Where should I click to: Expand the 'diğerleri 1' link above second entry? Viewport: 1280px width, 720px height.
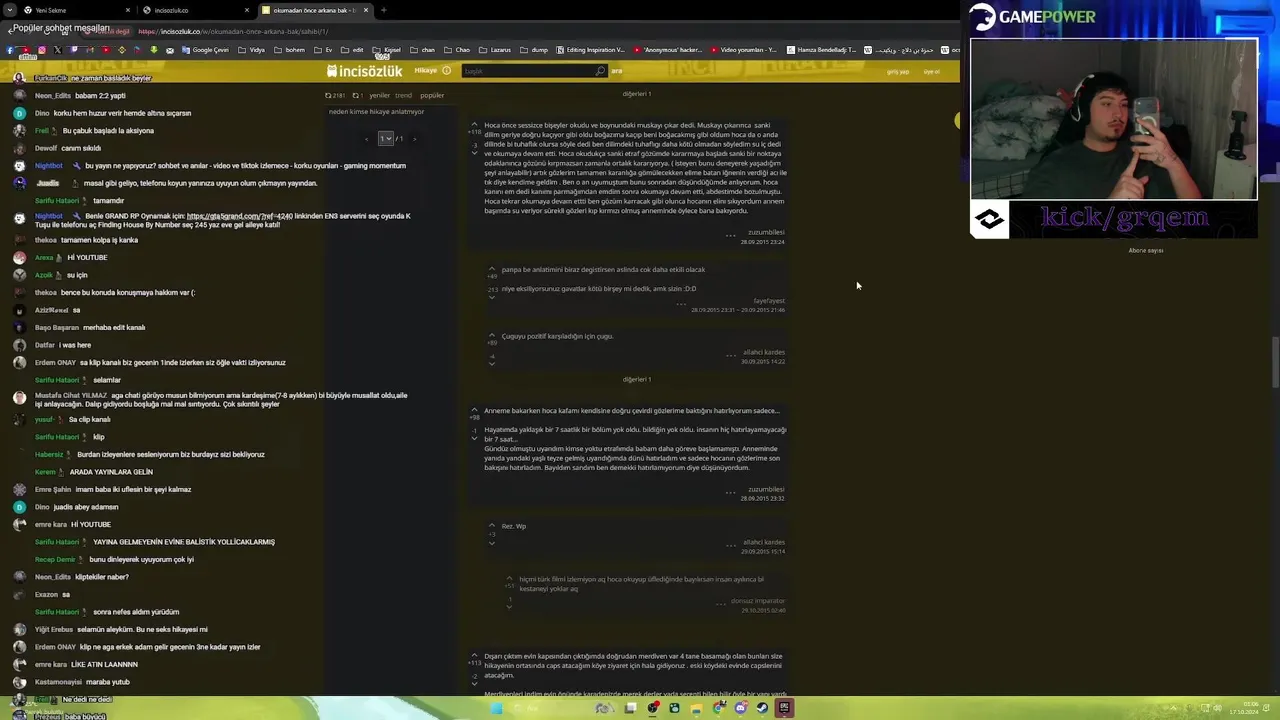(x=637, y=380)
